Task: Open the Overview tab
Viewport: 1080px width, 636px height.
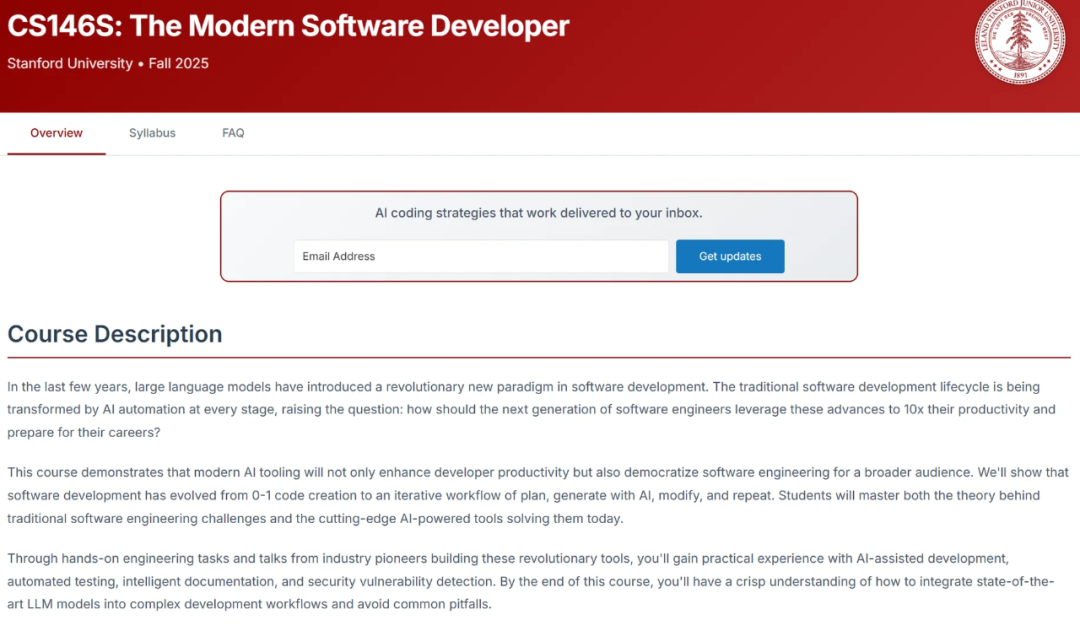Action: coord(56,133)
